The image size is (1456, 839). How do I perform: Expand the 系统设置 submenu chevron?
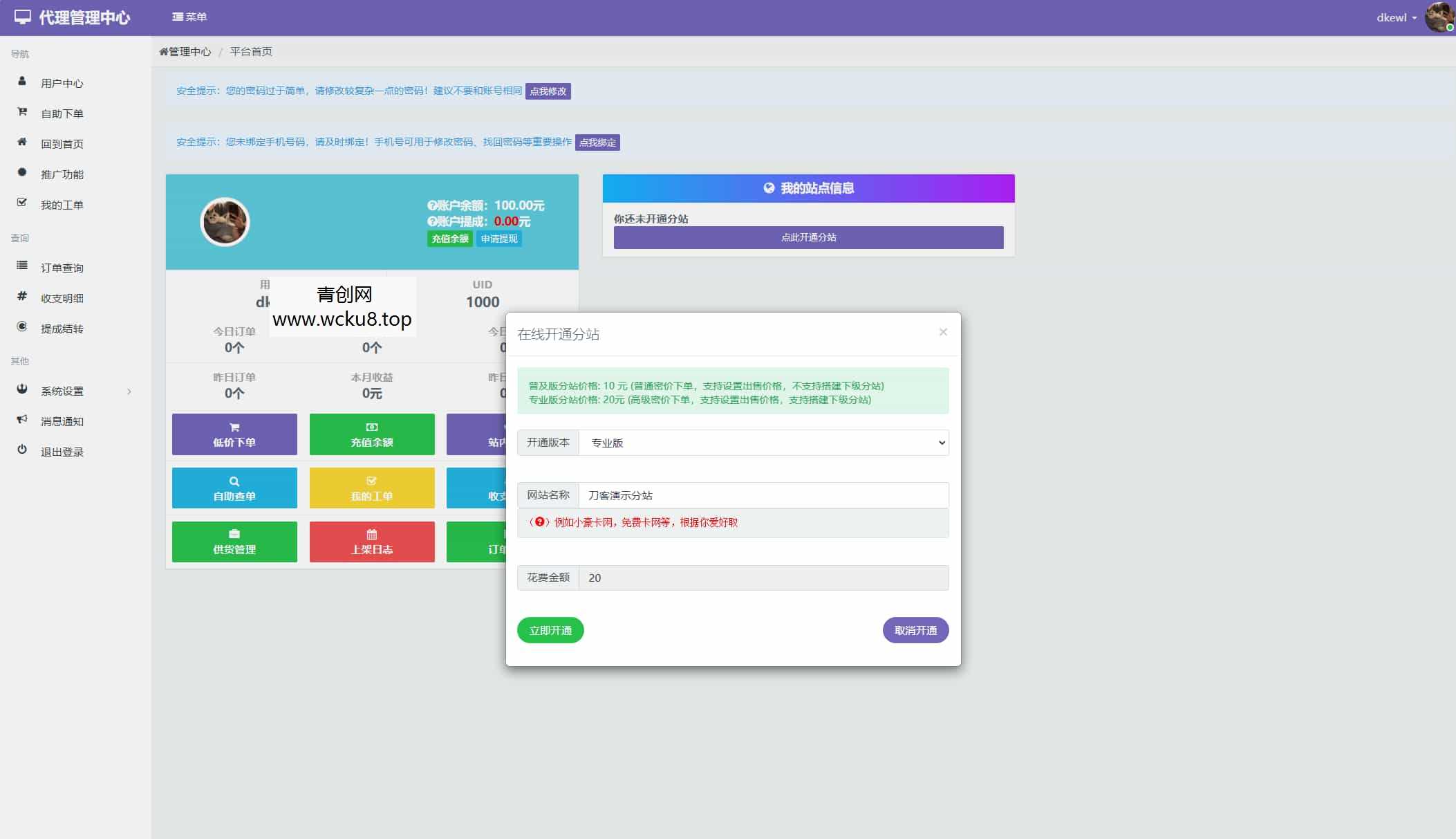129,391
